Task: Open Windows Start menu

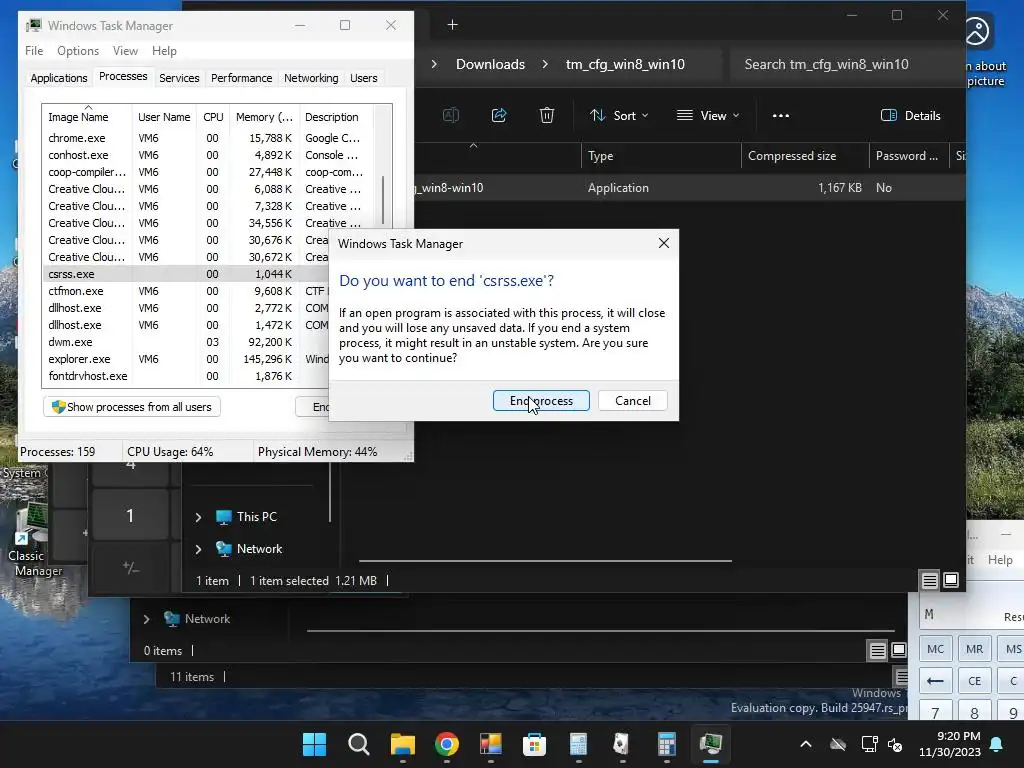Action: click(x=314, y=744)
